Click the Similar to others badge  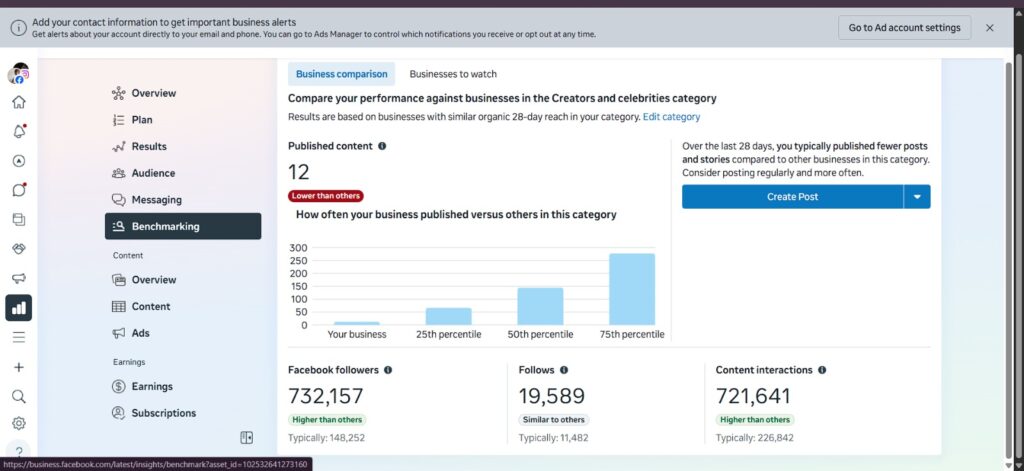[554, 420]
